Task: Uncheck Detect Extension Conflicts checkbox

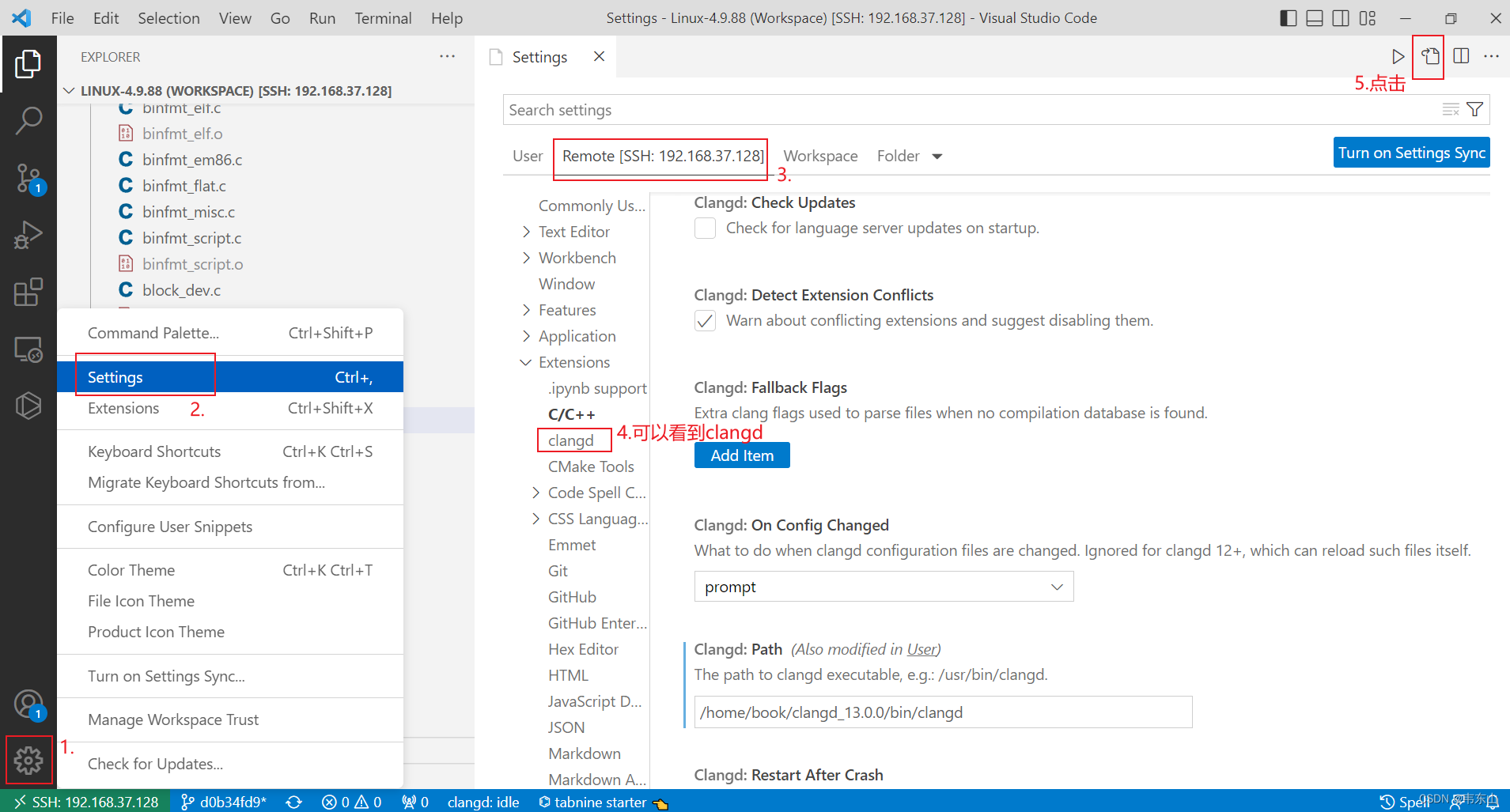Action: [x=705, y=321]
